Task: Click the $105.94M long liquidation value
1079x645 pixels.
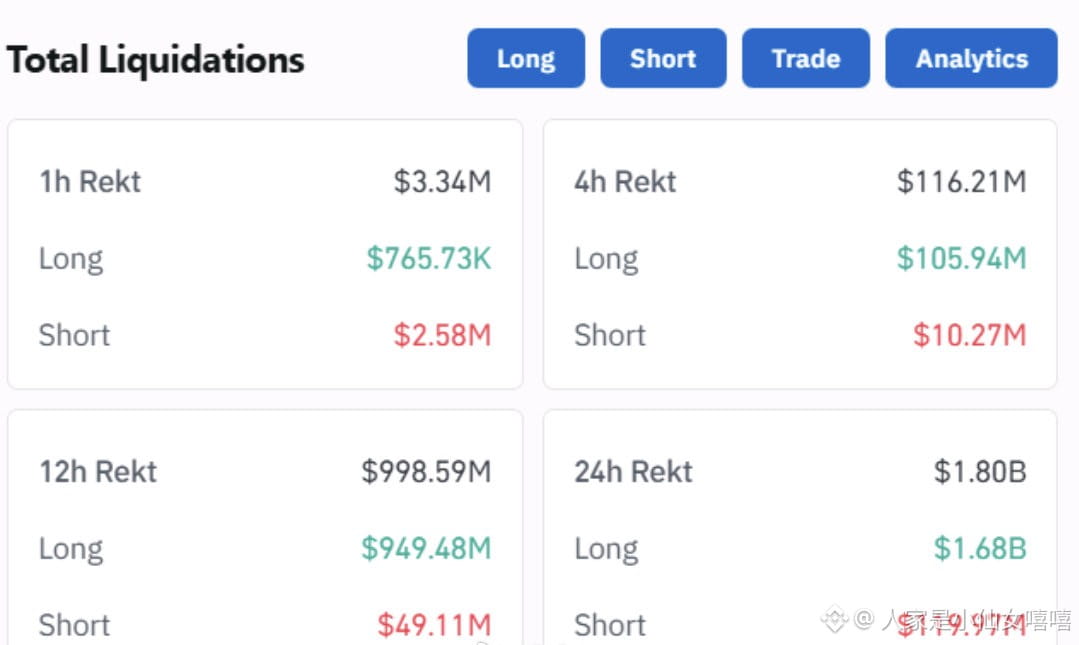Action: [961, 259]
